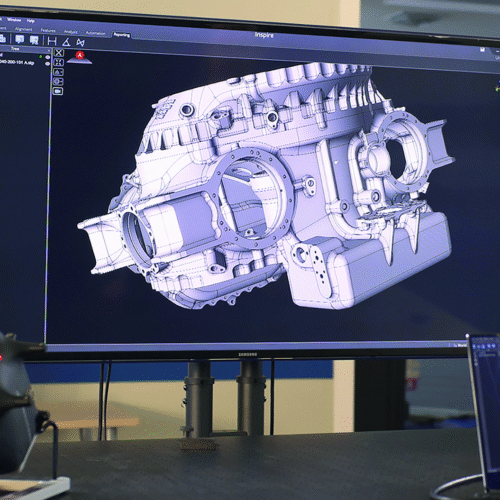Switch to the Analysis tab

click(x=71, y=32)
